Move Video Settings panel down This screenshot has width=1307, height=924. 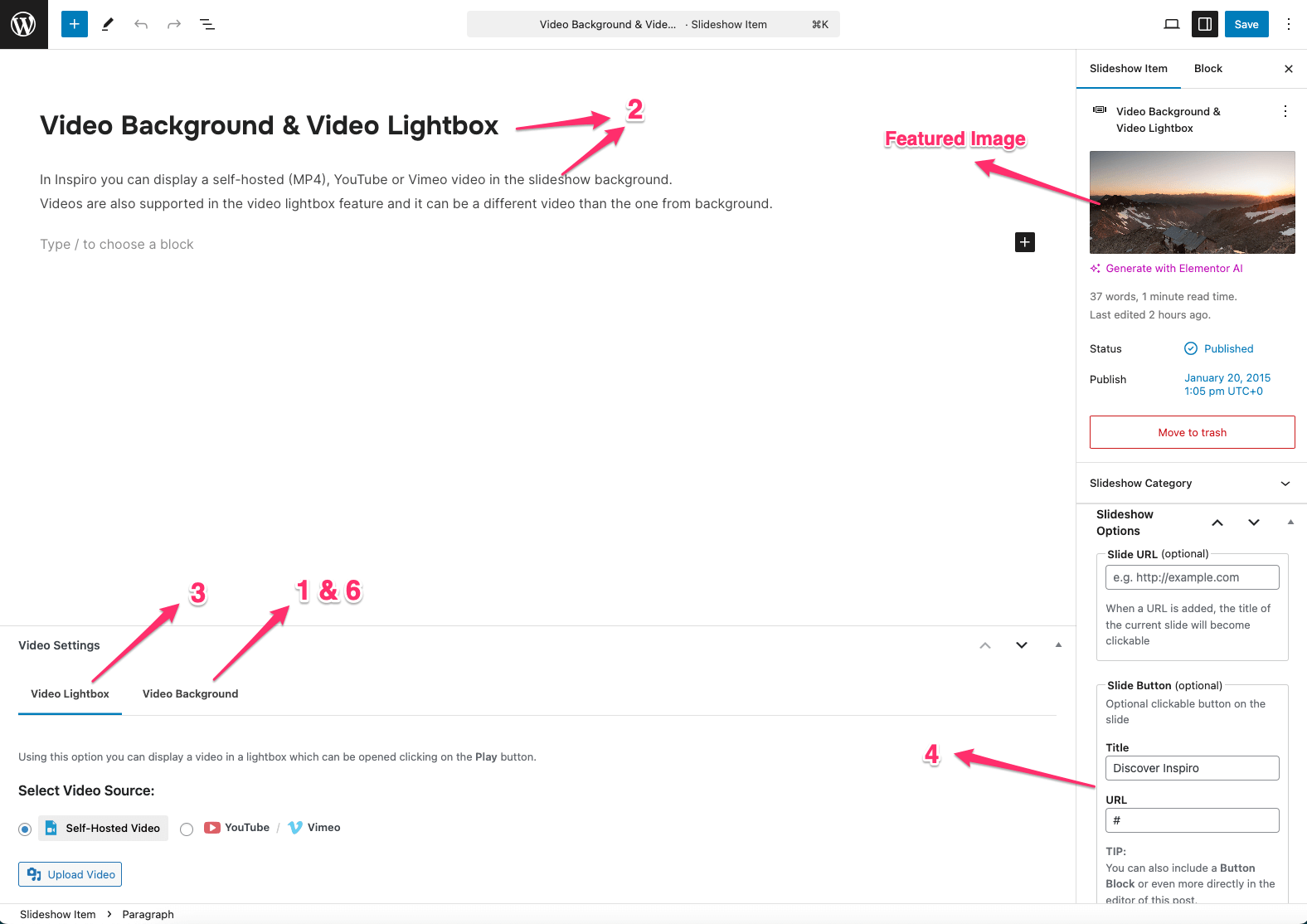(x=1022, y=645)
